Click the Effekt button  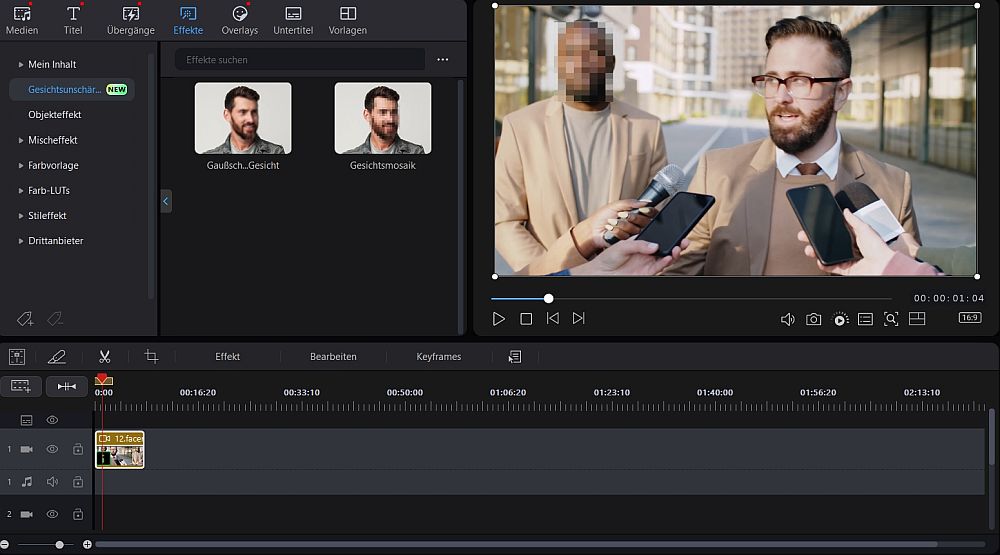click(x=228, y=357)
